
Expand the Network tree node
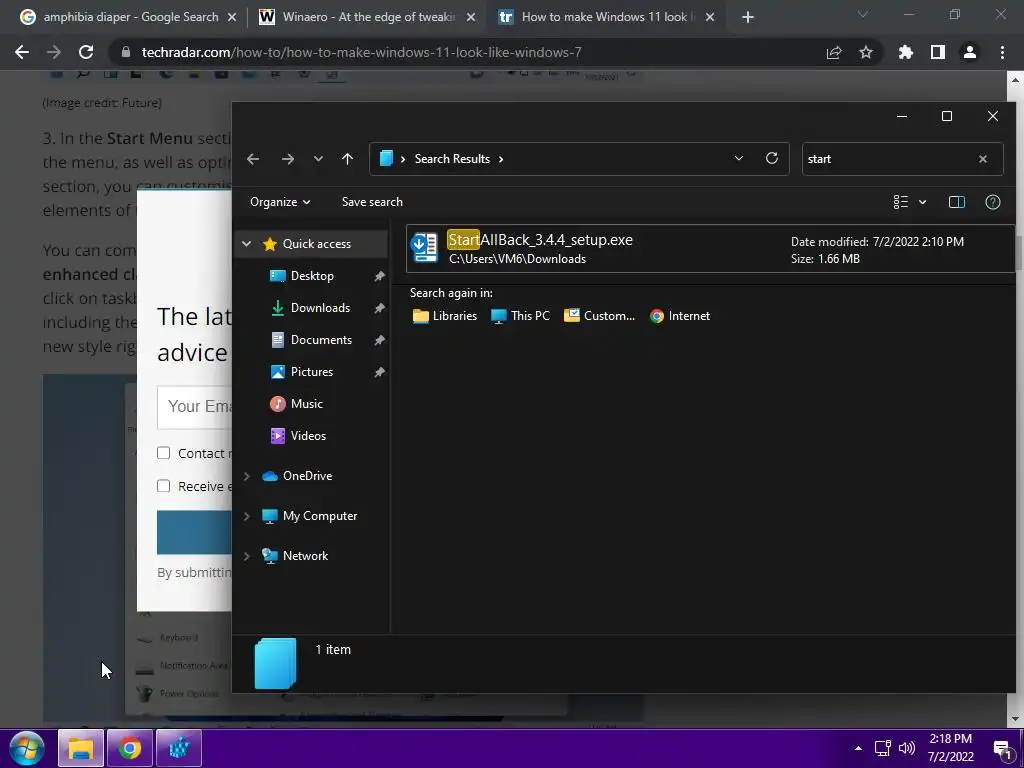[x=247, y=556]
